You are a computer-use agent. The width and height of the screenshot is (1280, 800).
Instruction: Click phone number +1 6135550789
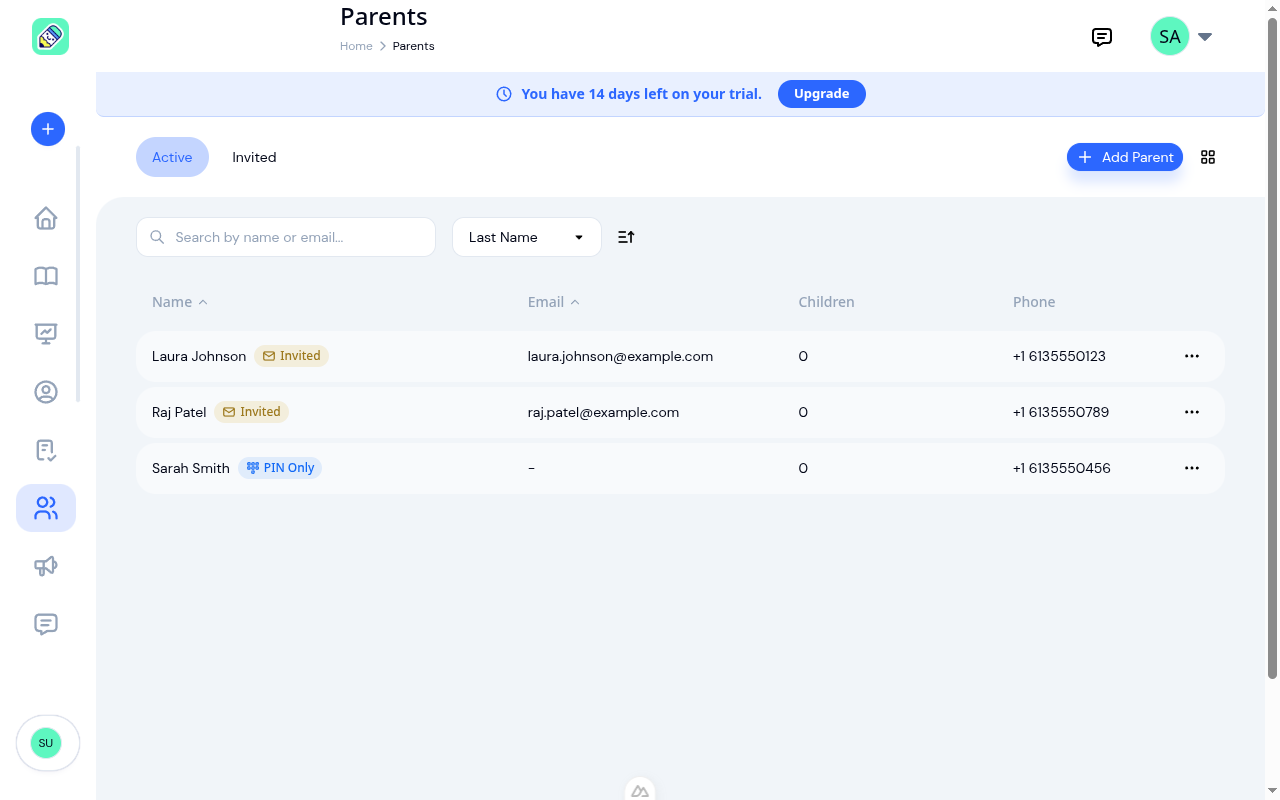[1061, 412]
